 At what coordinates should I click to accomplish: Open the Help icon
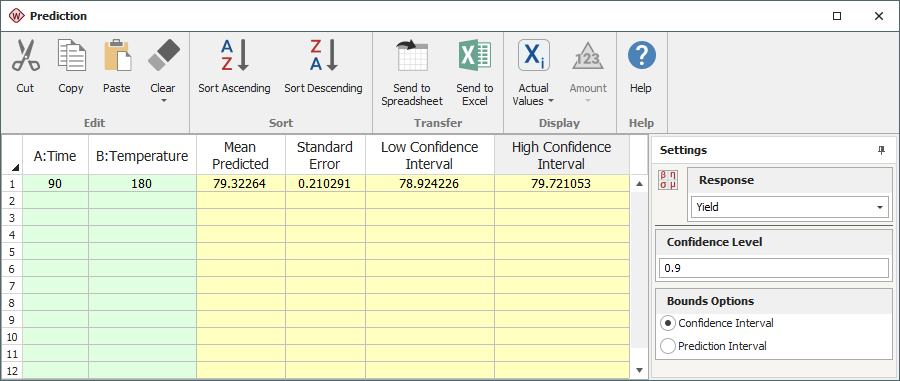641,56
